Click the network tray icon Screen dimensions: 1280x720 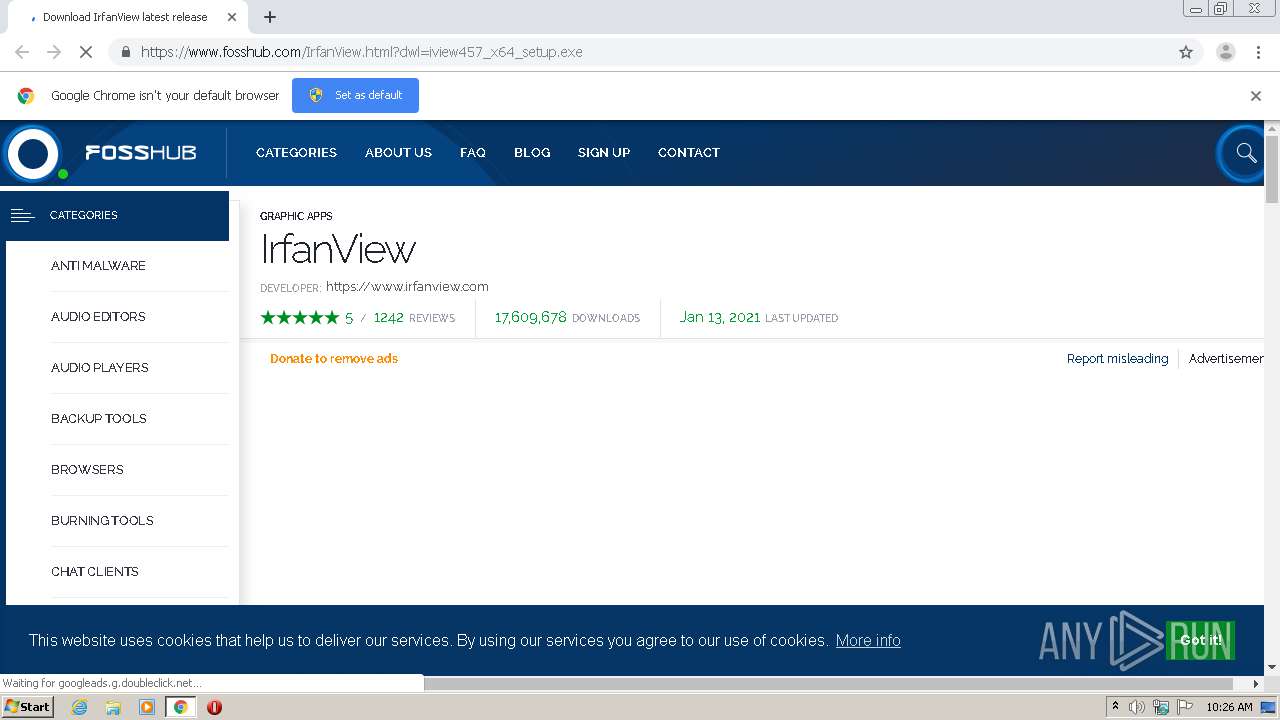(x=1161, y=707)
